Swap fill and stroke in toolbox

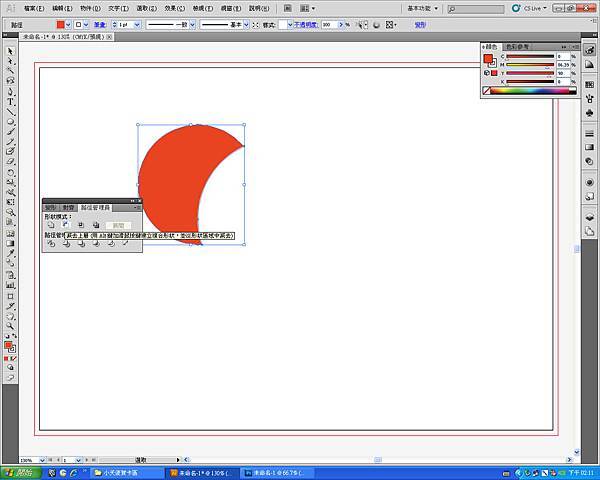point(15,336)
